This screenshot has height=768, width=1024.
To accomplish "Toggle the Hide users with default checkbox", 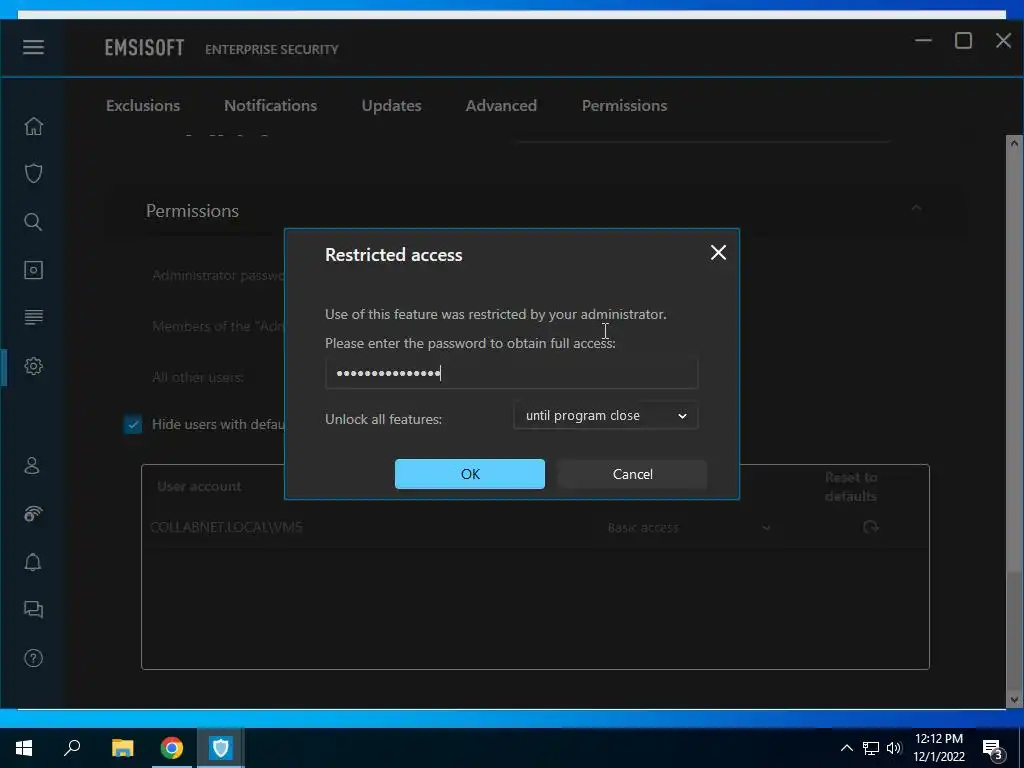I will (x=133, y=424).
